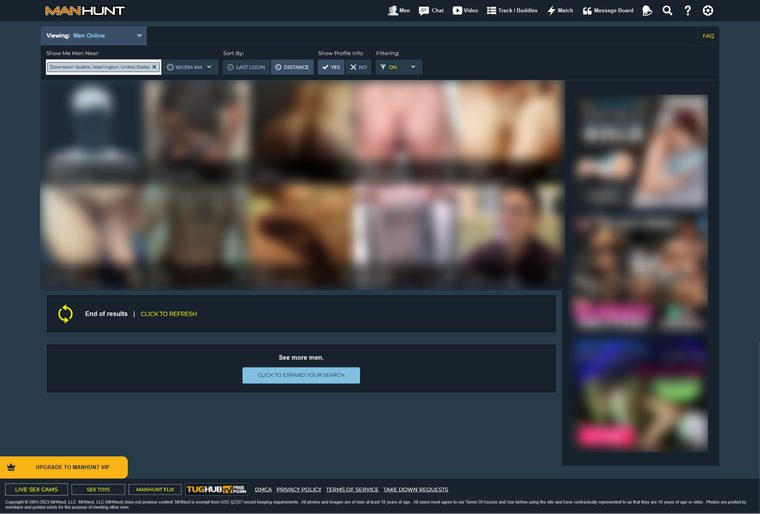Open the Chat section
The image size is (760, 514).
[431, 10]
